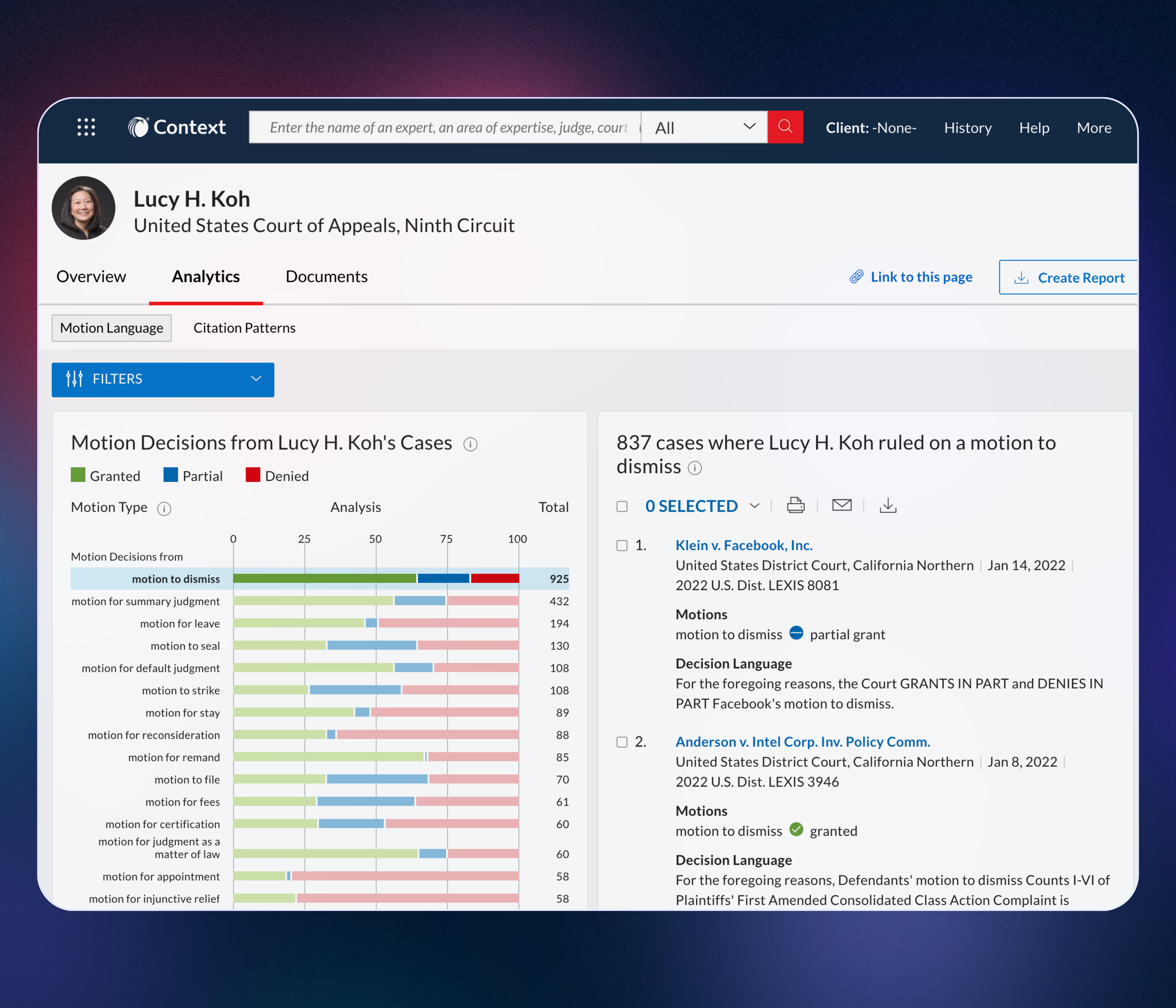Email the selected cases

(x=842, y=505)
